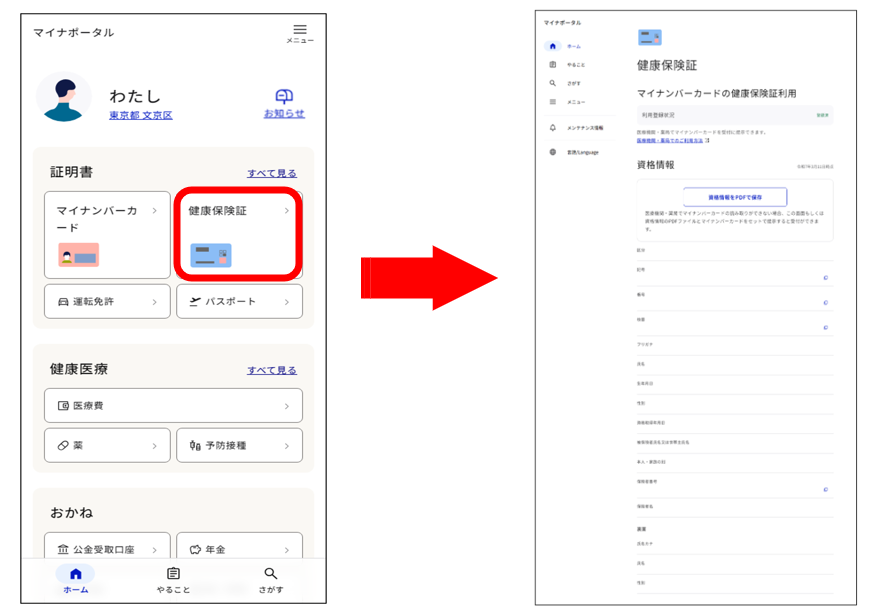Click the わたし name text

135,96
